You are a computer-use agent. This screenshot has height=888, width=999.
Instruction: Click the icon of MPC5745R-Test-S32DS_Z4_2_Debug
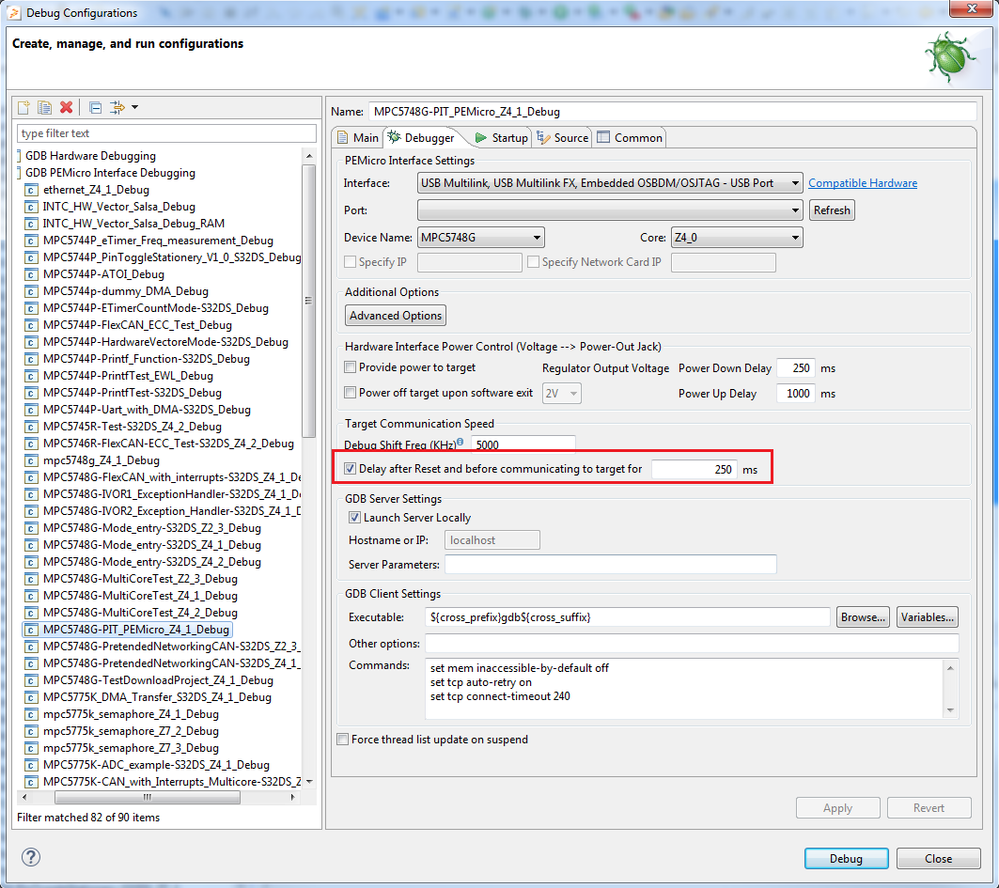coord(31,427)
